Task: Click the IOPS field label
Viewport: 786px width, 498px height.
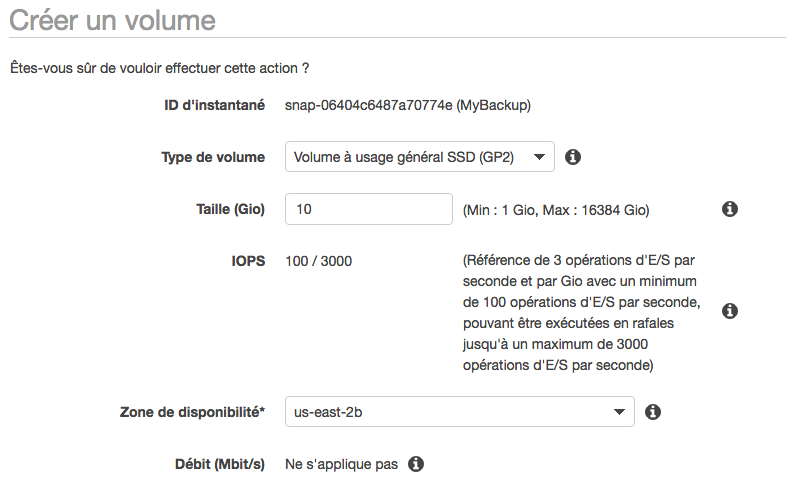Action: (x=248, y=261)
